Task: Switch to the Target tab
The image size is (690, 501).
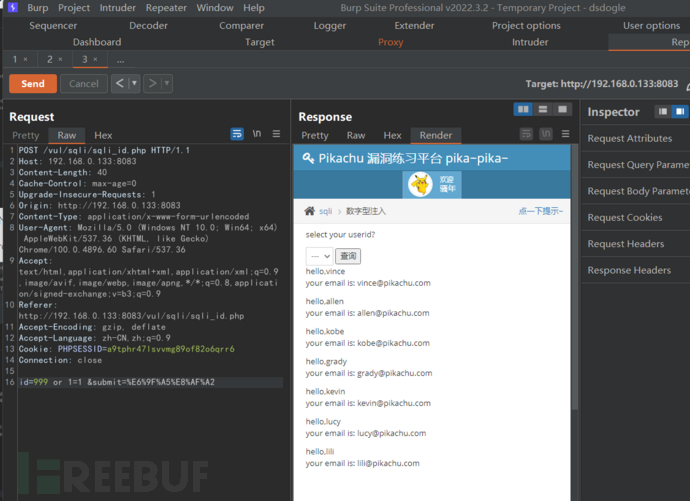Action: [x=260, y=42]
